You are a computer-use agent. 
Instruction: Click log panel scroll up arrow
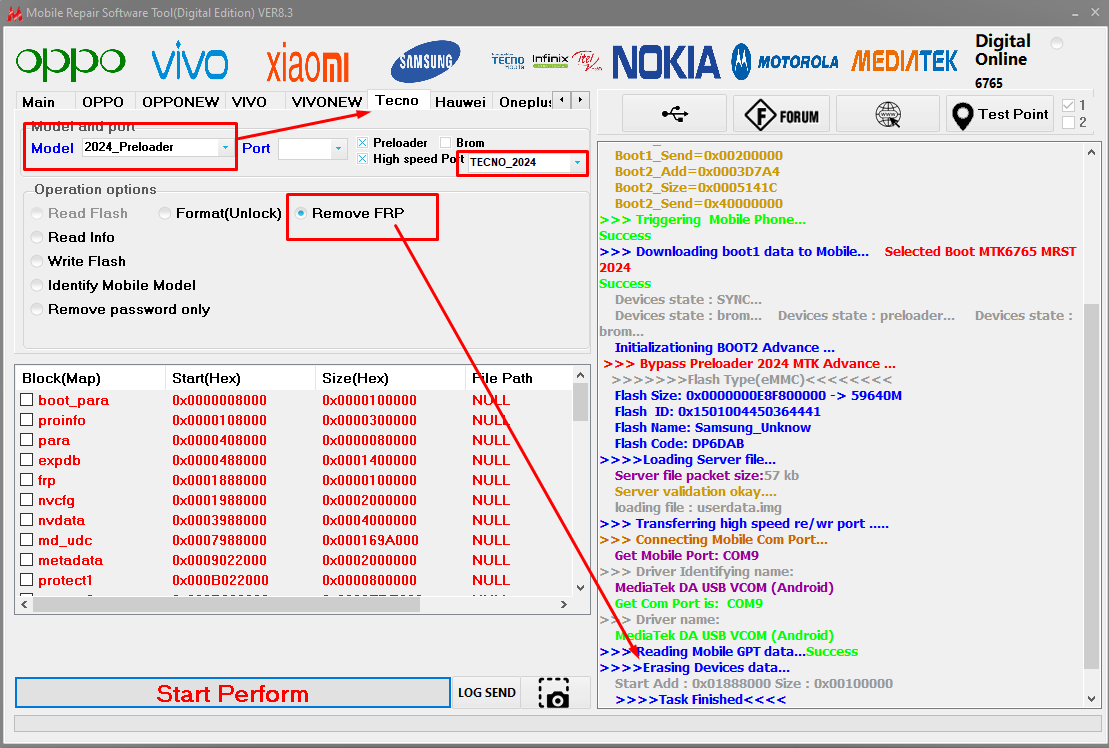(x=1091, y=152)
